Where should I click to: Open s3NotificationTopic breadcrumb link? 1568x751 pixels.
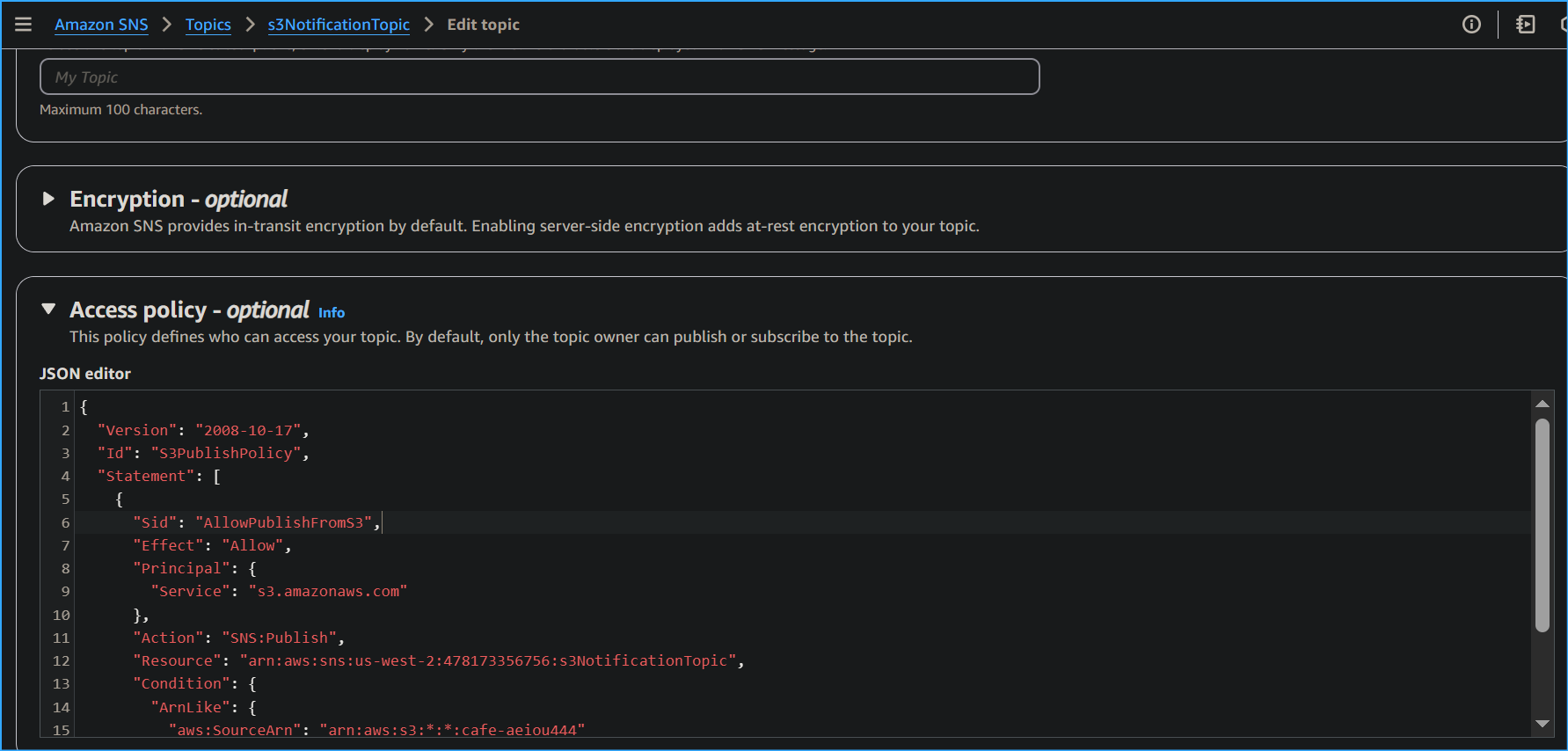[339, 25]
